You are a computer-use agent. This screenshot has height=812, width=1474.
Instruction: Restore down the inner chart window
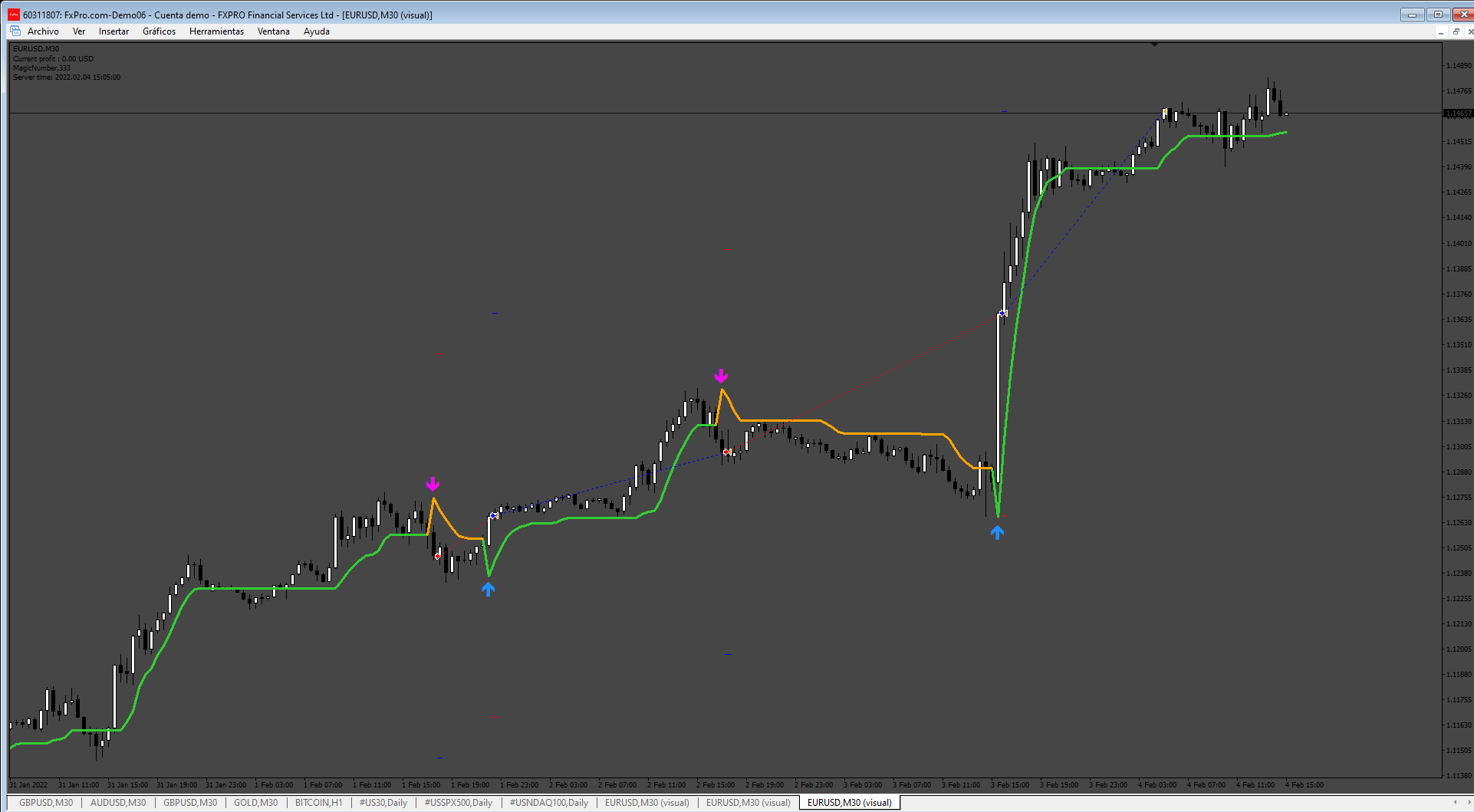tap(1456, 31)
